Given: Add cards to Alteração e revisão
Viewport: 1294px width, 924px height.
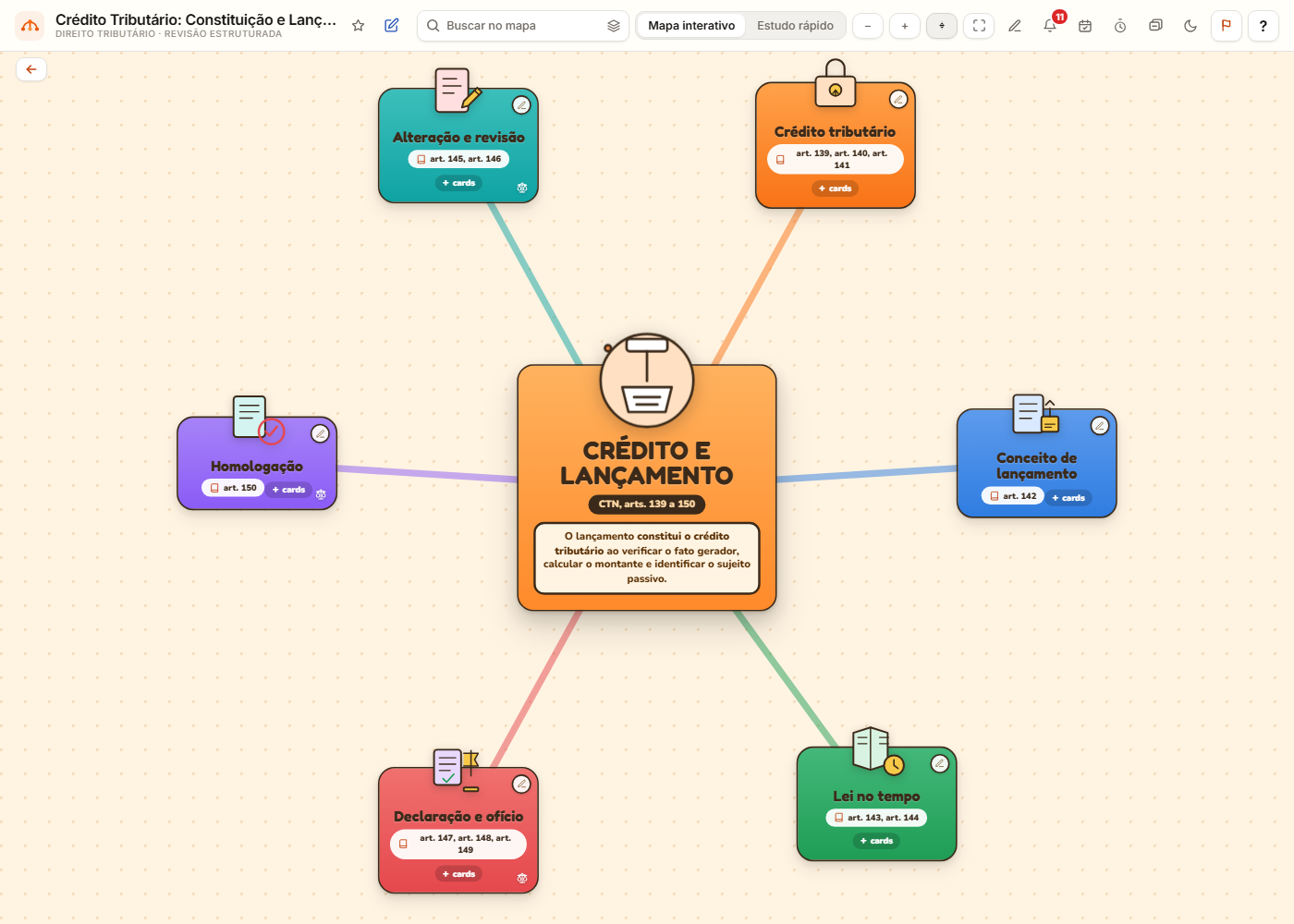Looking at the screenshot, I should tap(458, 183).
